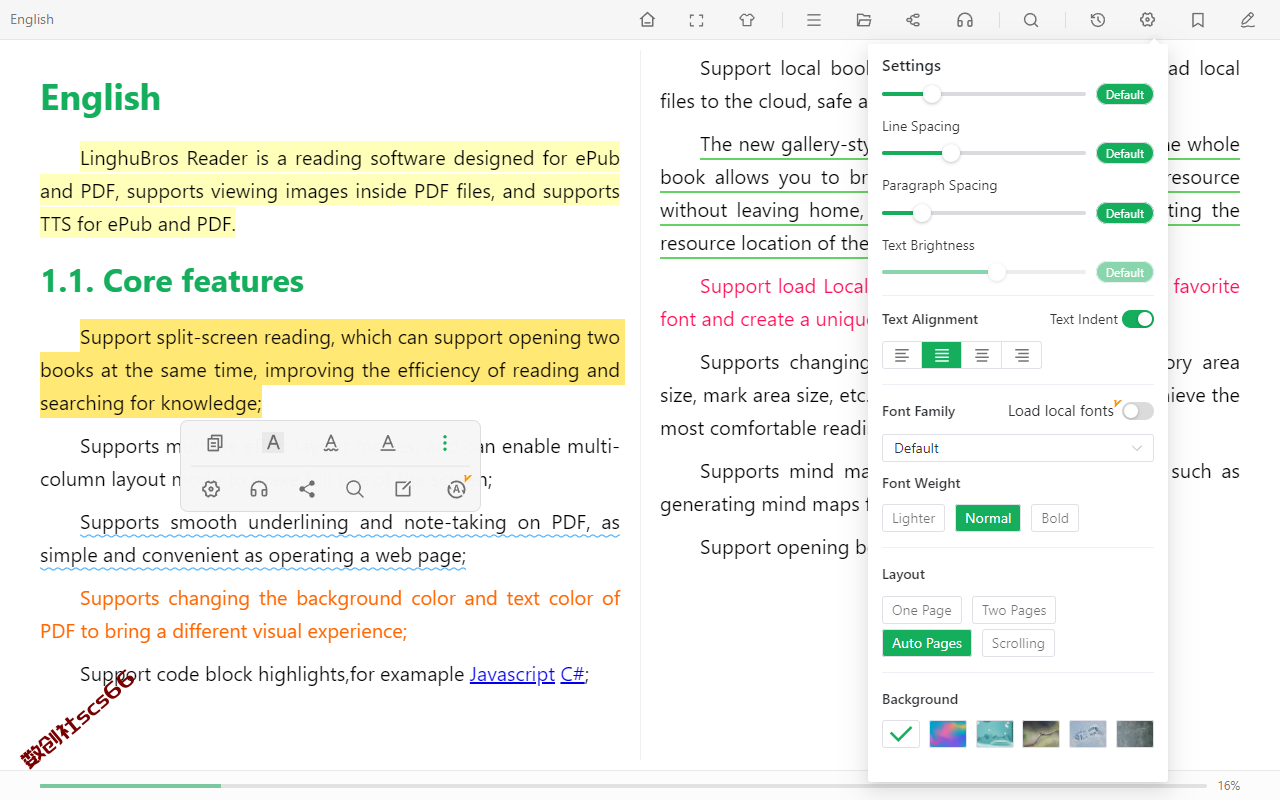Set font weight to Bold
The width and height of the screenshot is (1280, 800).
coord(1055,518)
